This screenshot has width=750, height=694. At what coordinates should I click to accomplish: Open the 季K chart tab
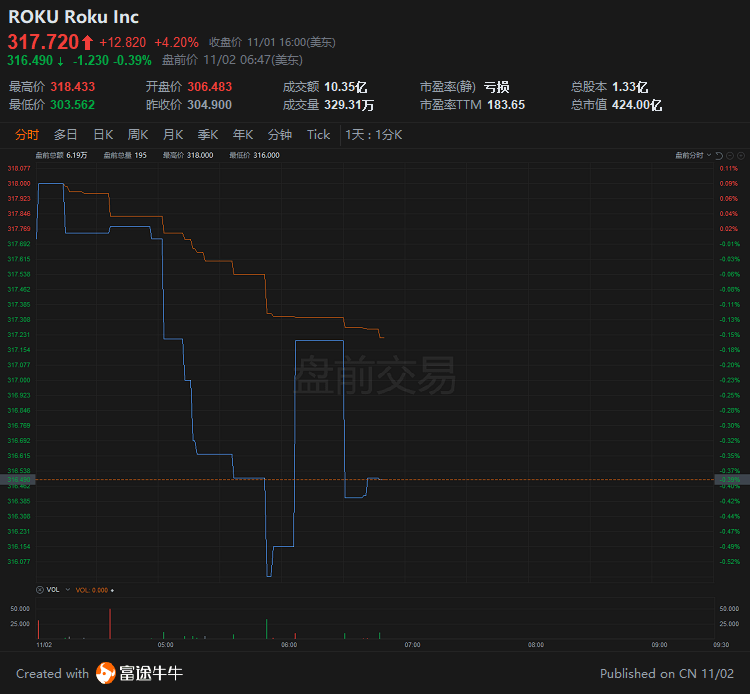tap(208, 135)
